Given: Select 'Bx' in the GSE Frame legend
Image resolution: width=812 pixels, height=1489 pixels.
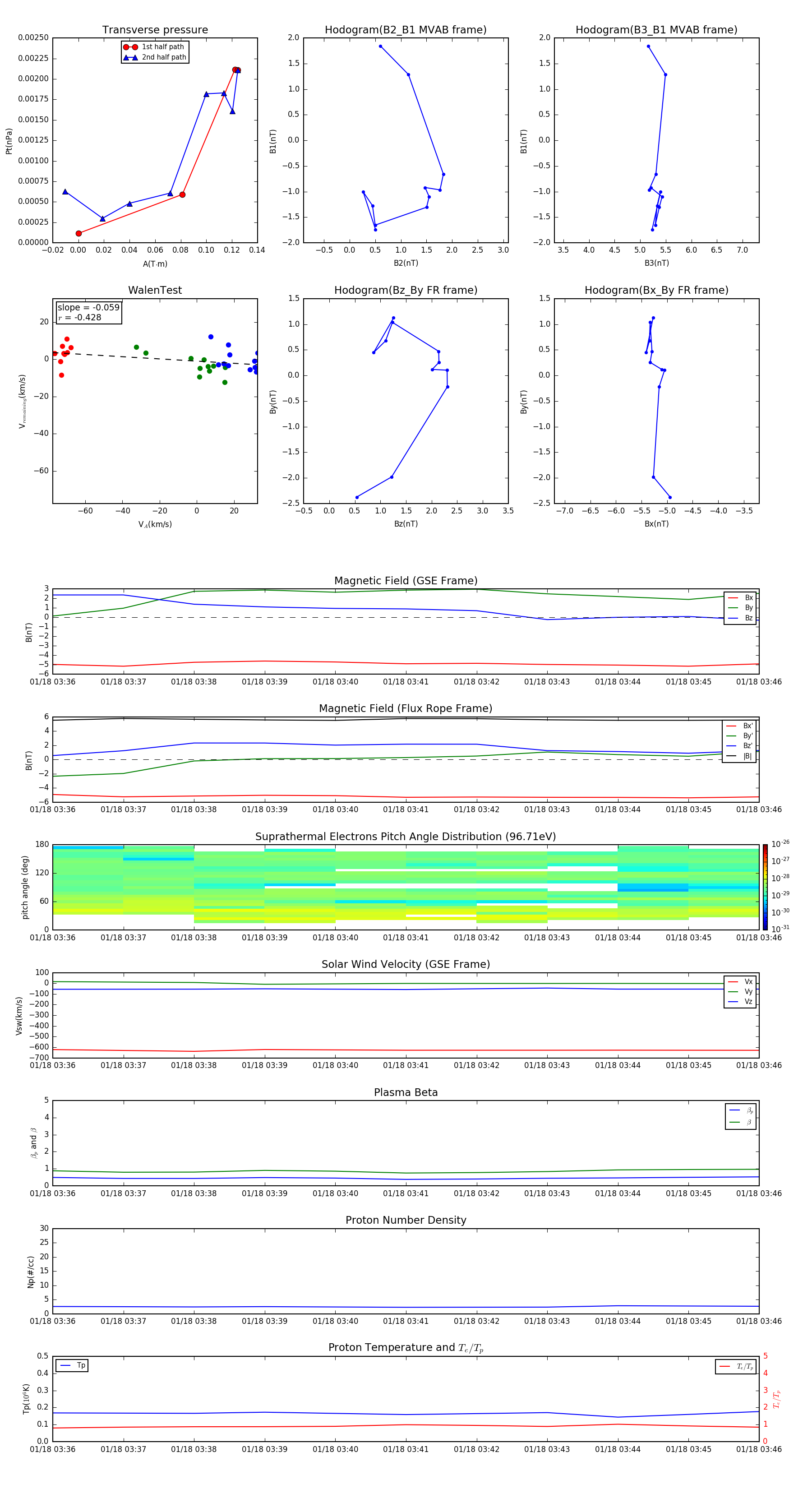Looking at the screenshot, I should pyautogui.click(x=740, y=598).
